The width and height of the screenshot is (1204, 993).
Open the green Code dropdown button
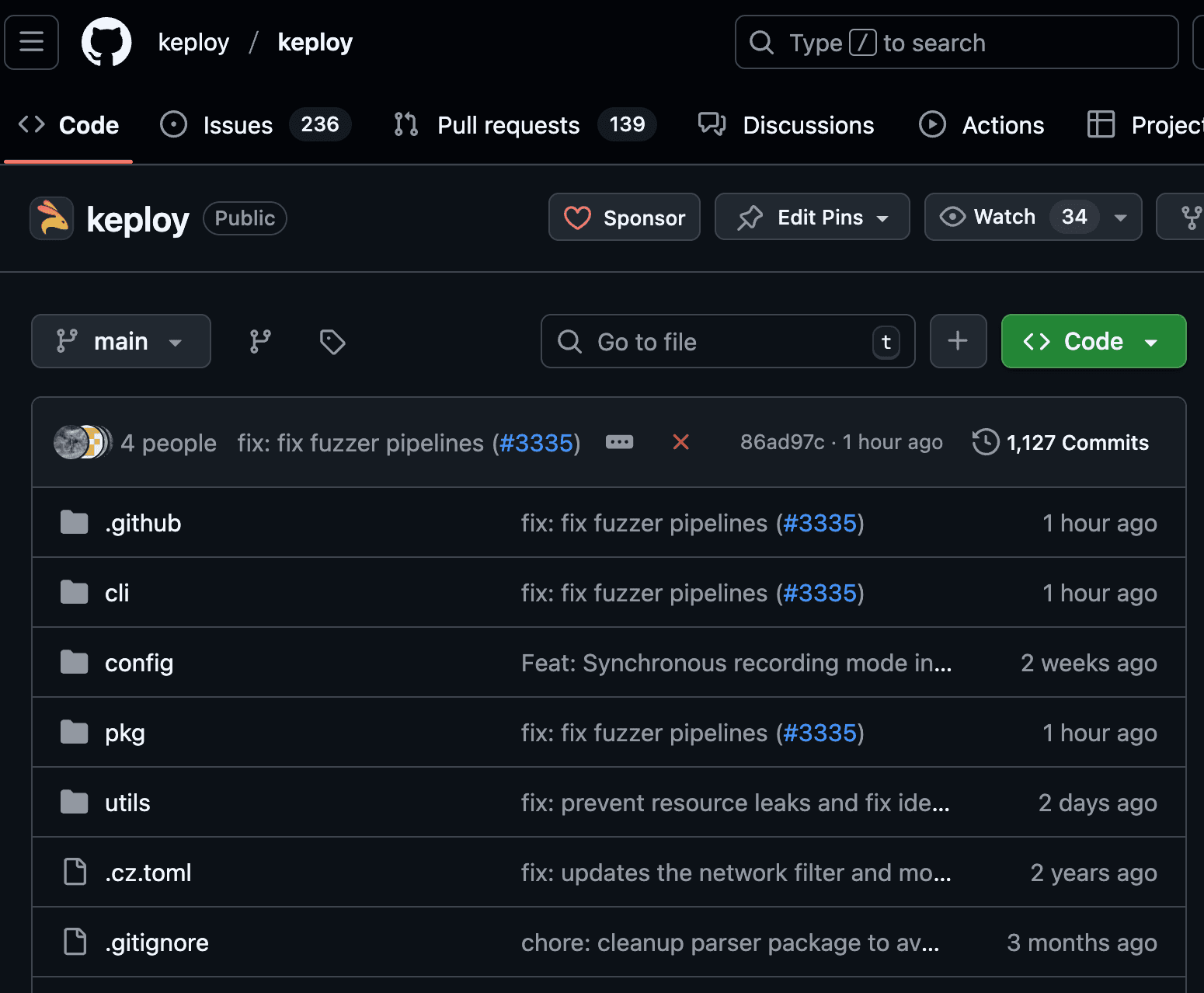(x=1094, y=341)
